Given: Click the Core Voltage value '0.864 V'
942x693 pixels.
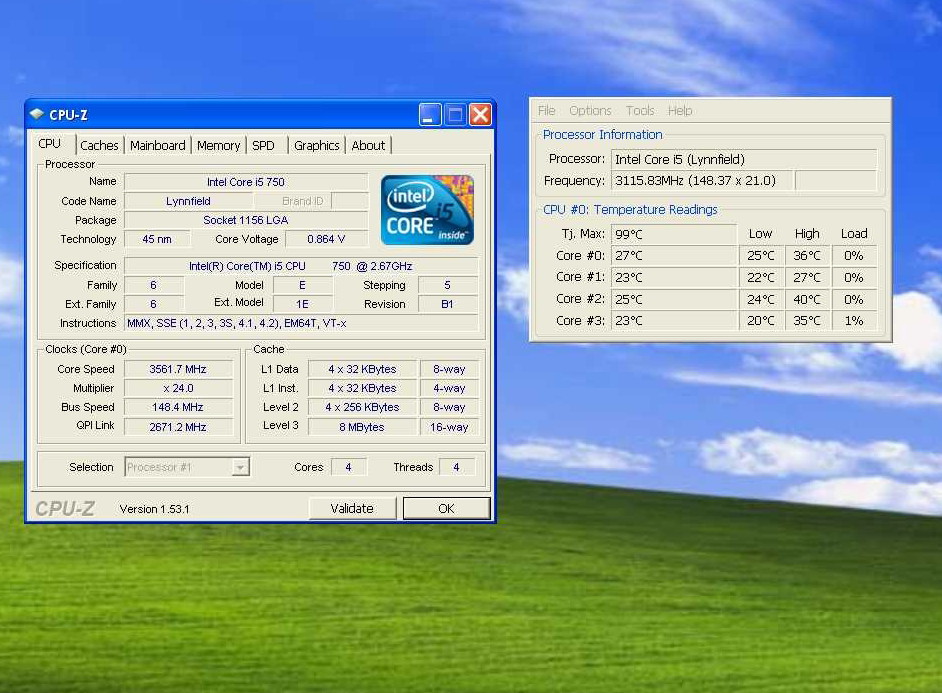Looking at the screenshot, I should pyautogui.click(x=326, y=239).
